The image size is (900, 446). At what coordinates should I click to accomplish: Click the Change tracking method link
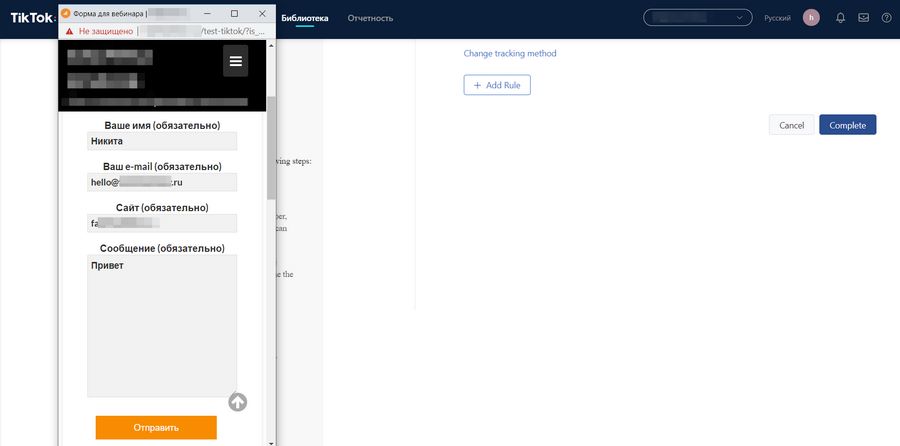tap(510, 53)
